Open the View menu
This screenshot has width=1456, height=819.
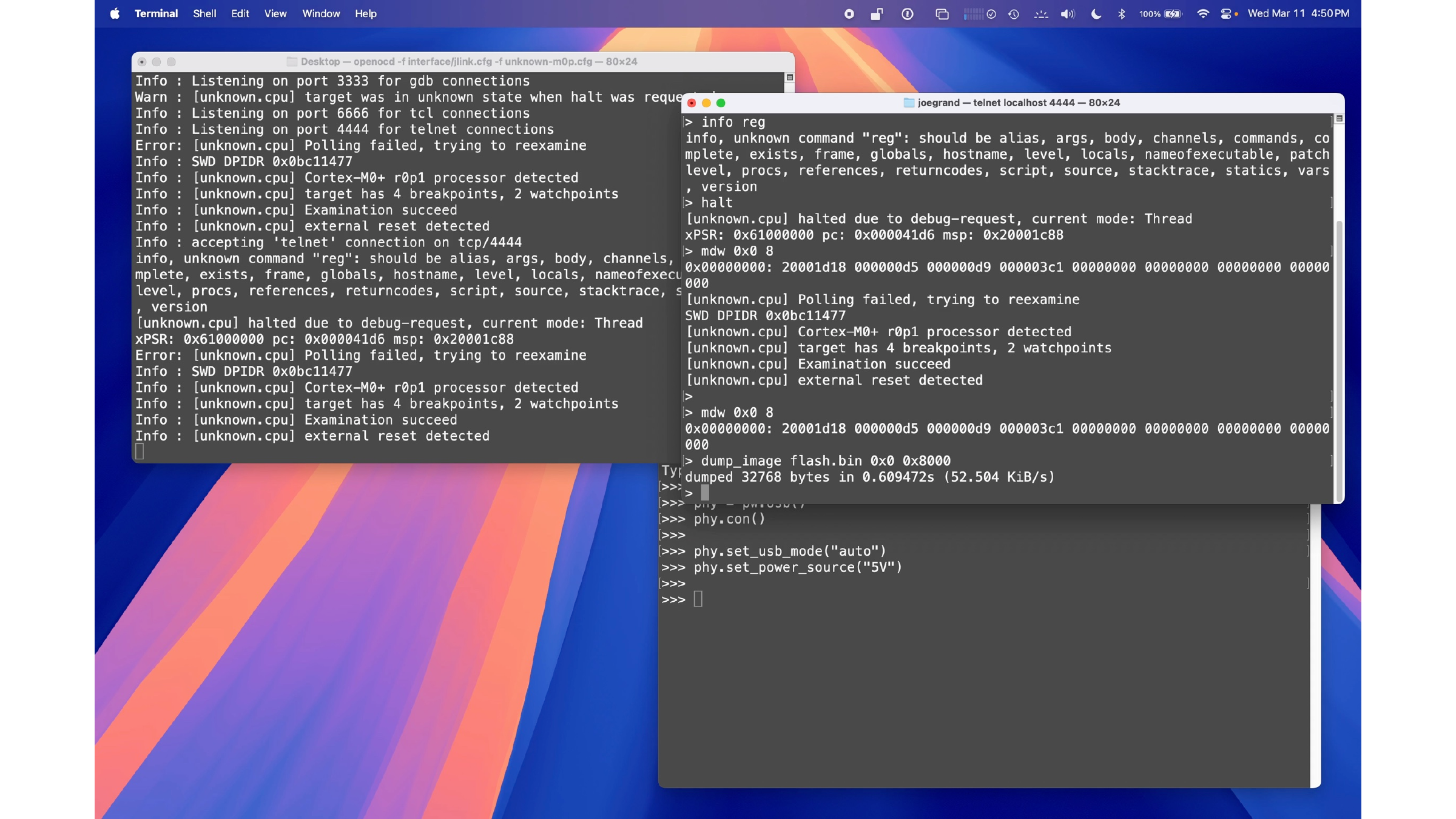tap(275, 13)
